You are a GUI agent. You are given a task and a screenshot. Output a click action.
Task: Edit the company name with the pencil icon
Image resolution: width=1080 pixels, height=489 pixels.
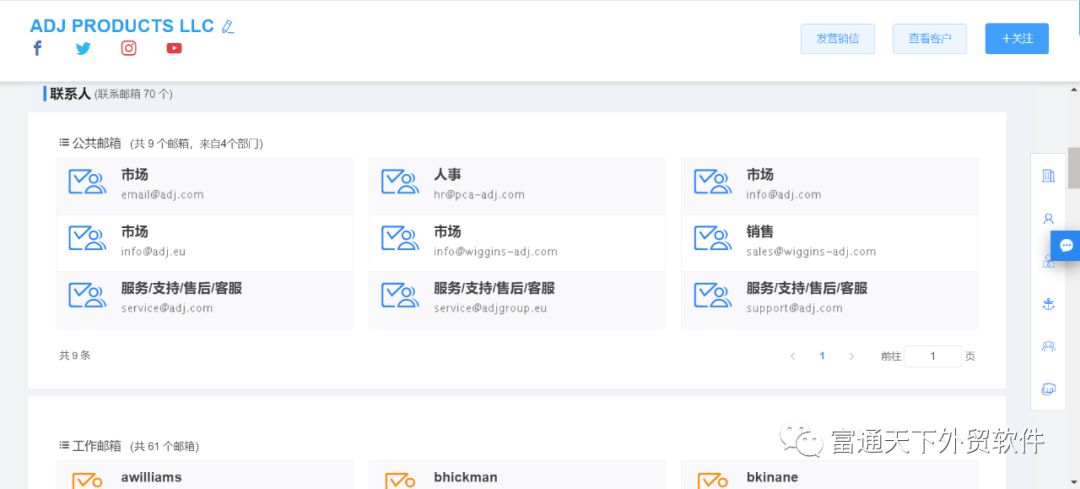[228, 27]
